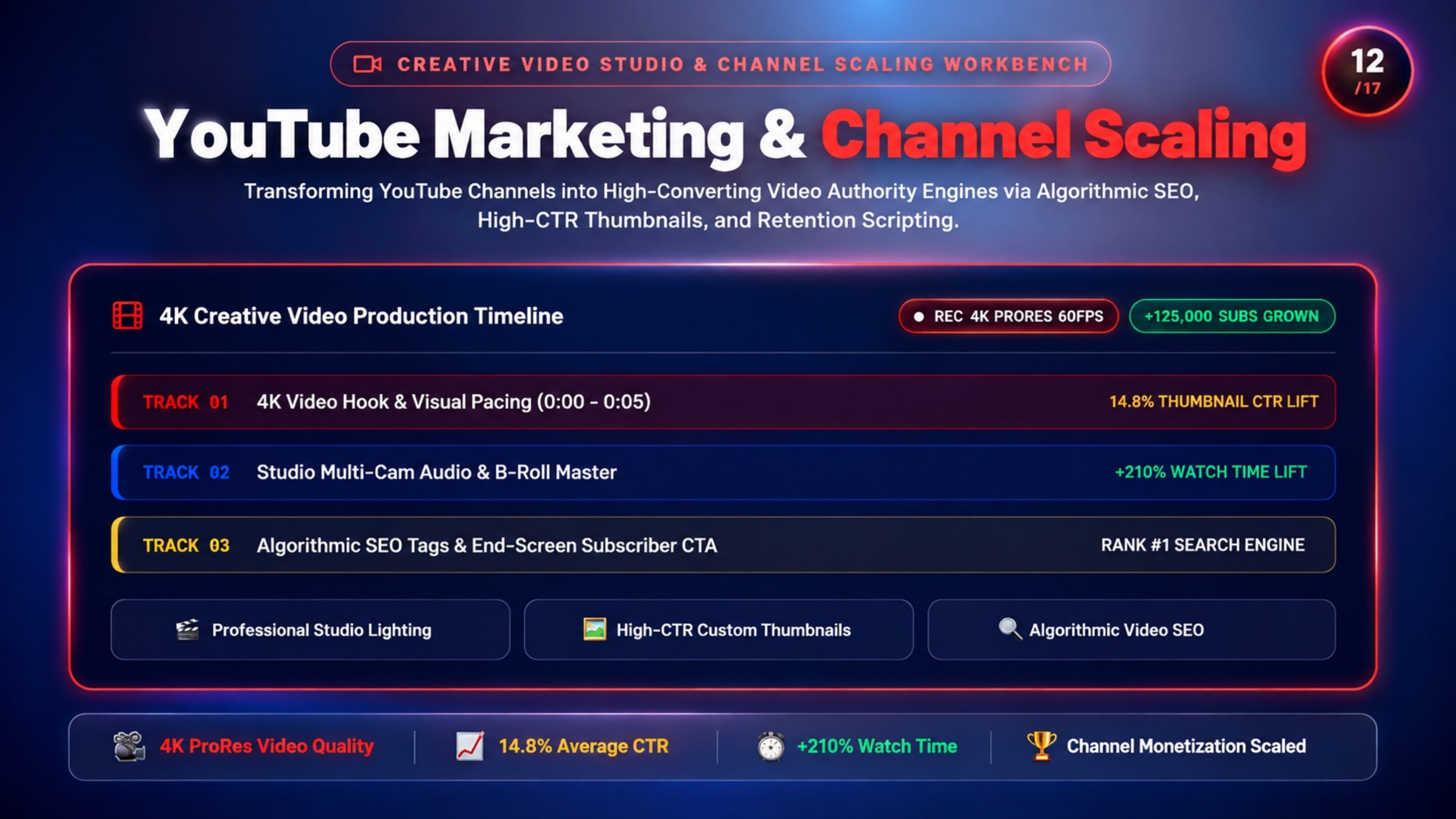
Task: Click the +210% WATCH TIME LIFT text
Action: [x=1211, y=473]
